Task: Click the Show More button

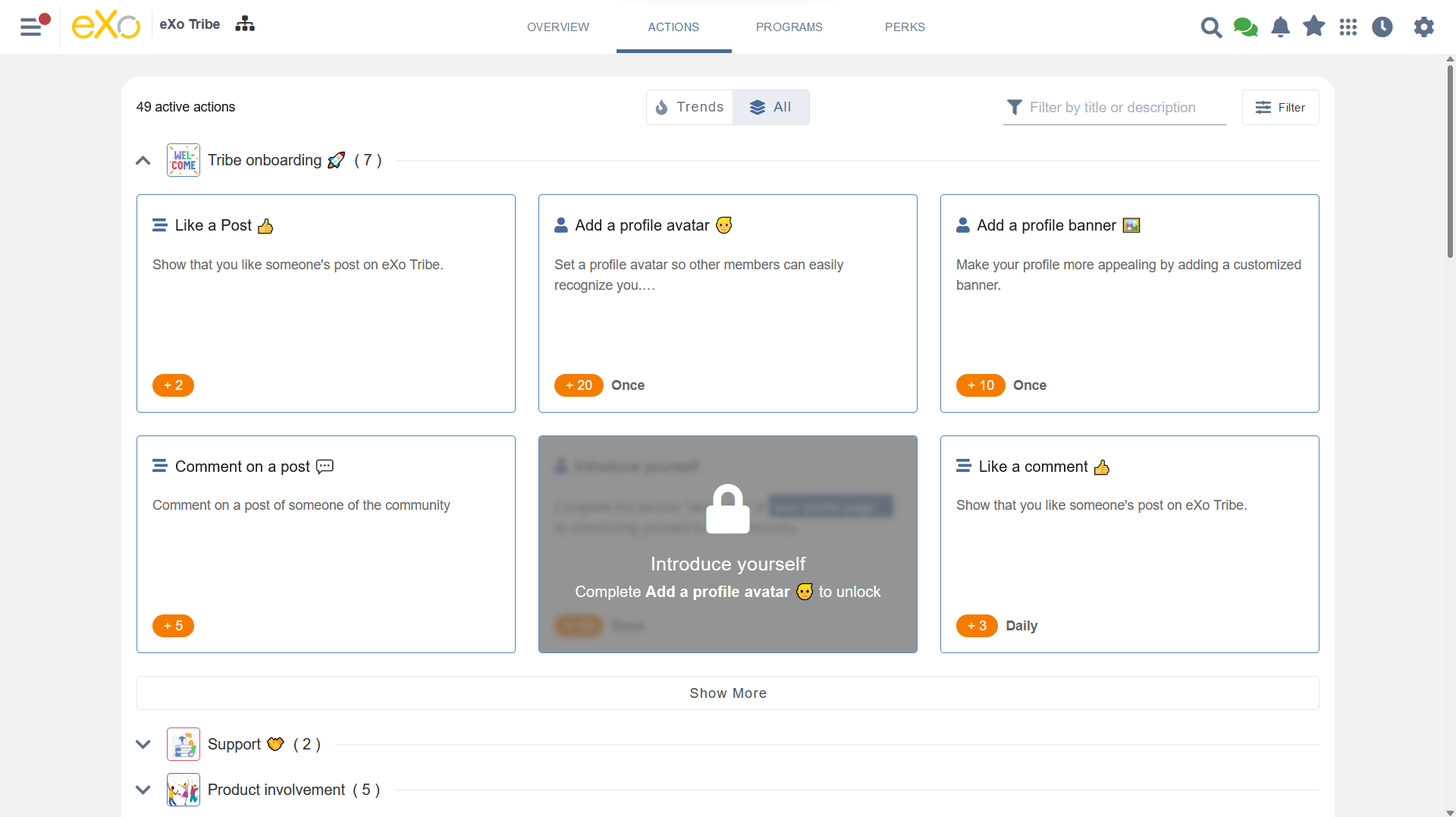Action: (x=727, y=693)
